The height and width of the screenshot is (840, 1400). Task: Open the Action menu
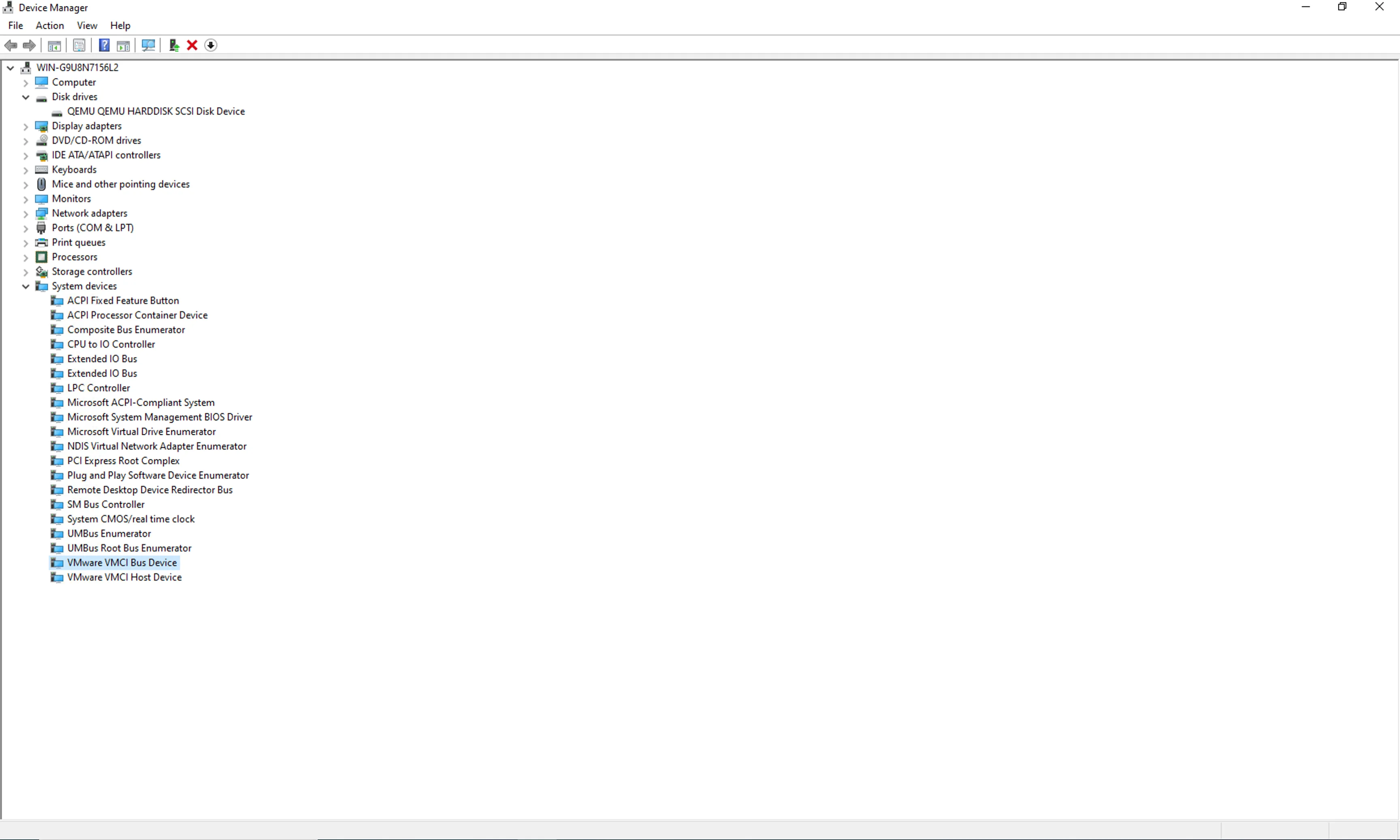click(x=49, y=25)
